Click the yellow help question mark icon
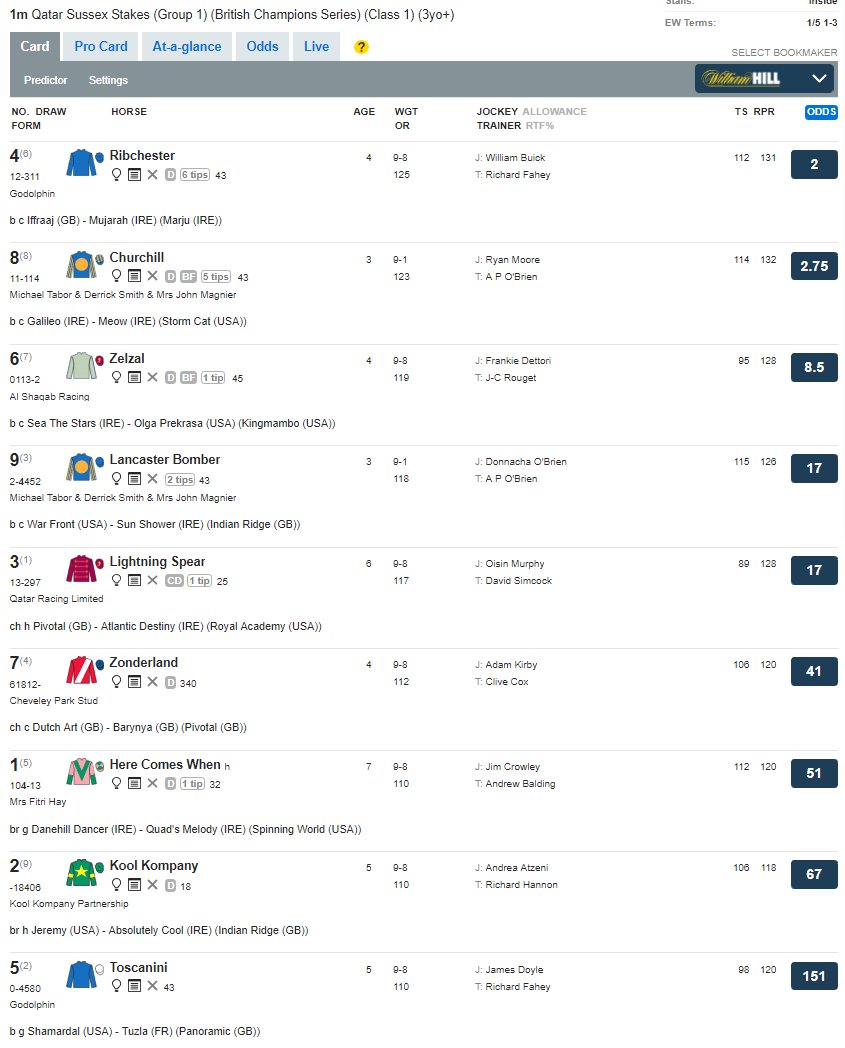Image resolution: width=845 pixels, height=1048 pixels. point(361,47)
